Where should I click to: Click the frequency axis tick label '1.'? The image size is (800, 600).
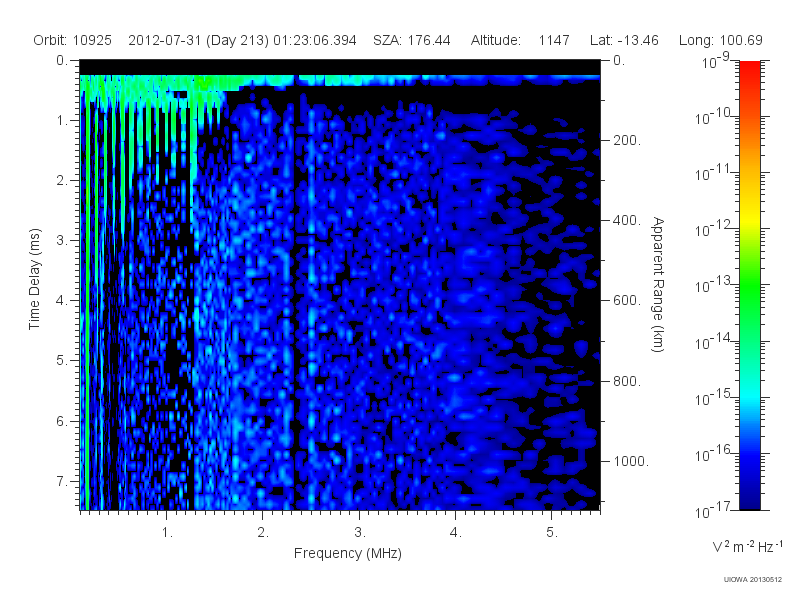(x=167, y=533)
